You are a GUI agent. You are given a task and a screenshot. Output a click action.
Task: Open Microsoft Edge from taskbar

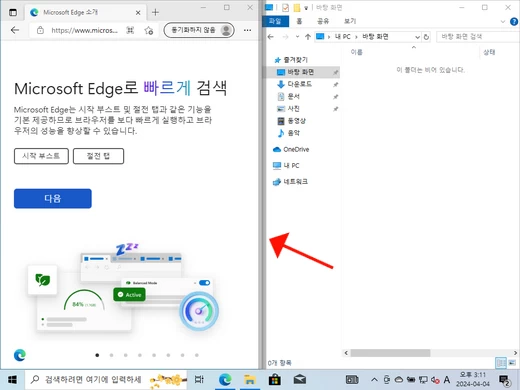coord(225,380)
